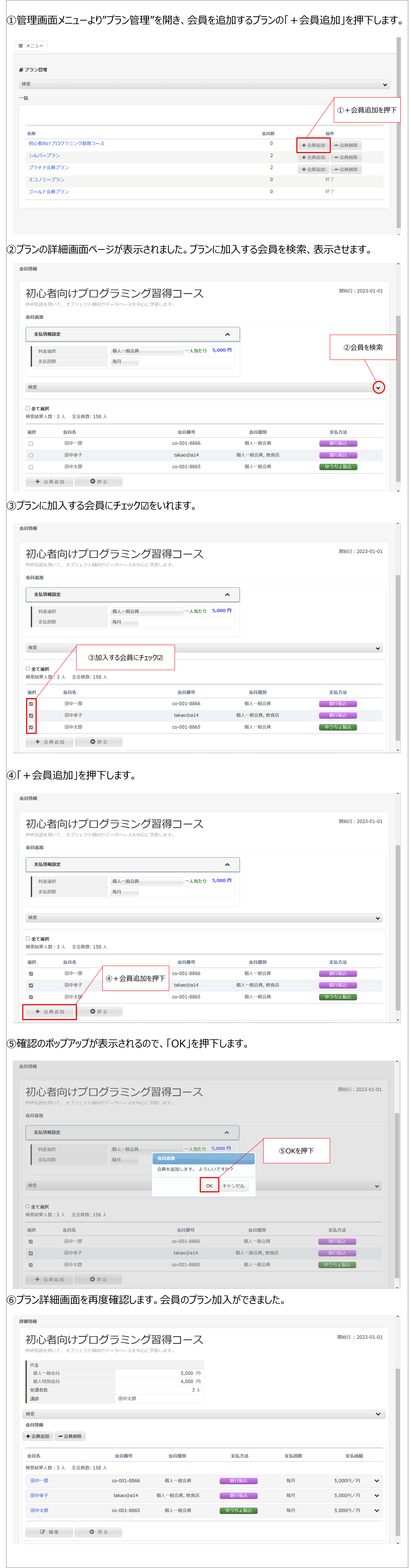Expand the 検索 bar on プラン管理 list
Viewport: 411px width, 1568px height.
(204, 85)
